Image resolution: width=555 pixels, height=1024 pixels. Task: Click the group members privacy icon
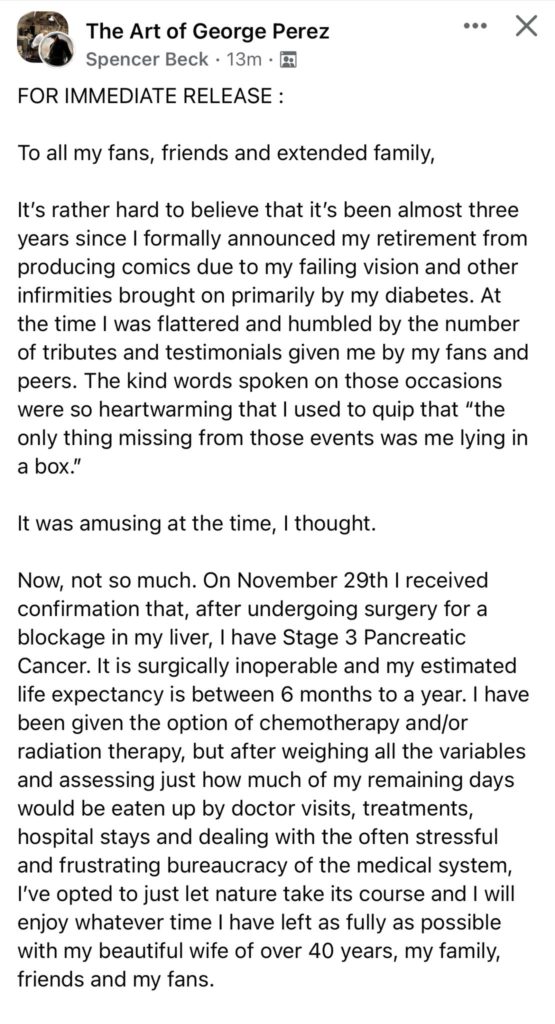click(x=288, y=61)
